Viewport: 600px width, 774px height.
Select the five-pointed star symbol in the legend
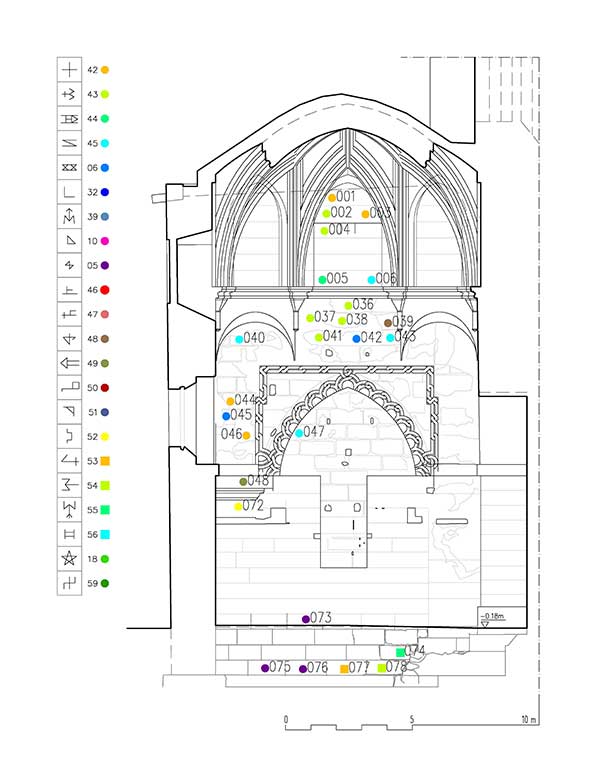tap(70, 559)
